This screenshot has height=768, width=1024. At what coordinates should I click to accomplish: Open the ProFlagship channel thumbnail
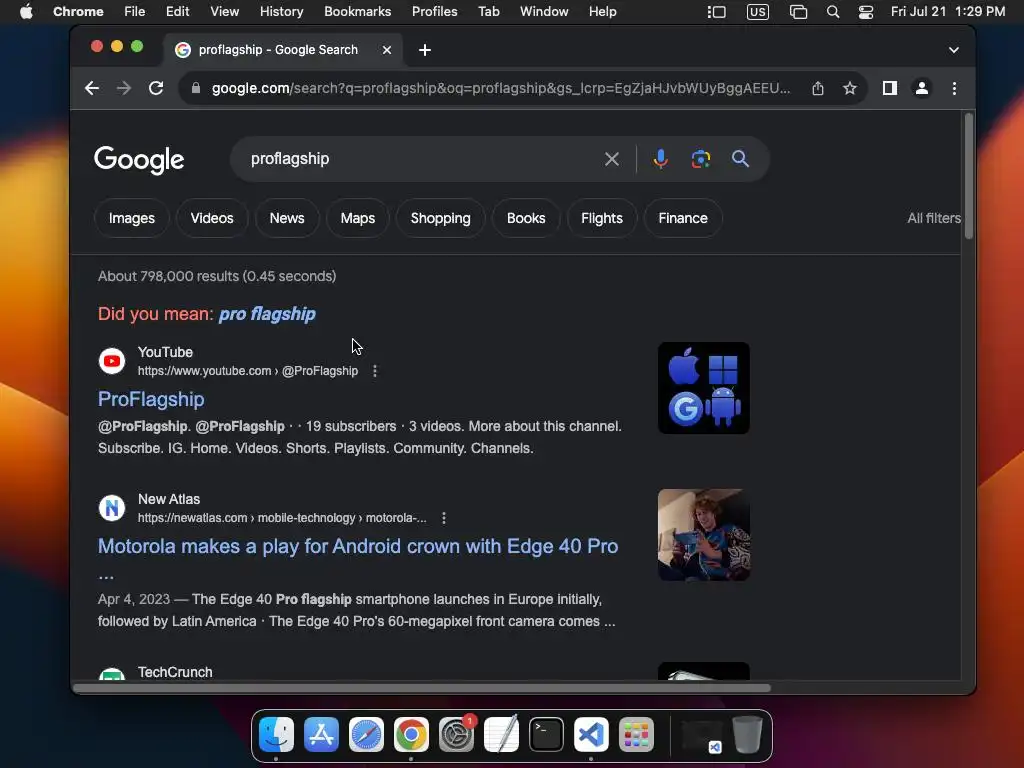703,388
